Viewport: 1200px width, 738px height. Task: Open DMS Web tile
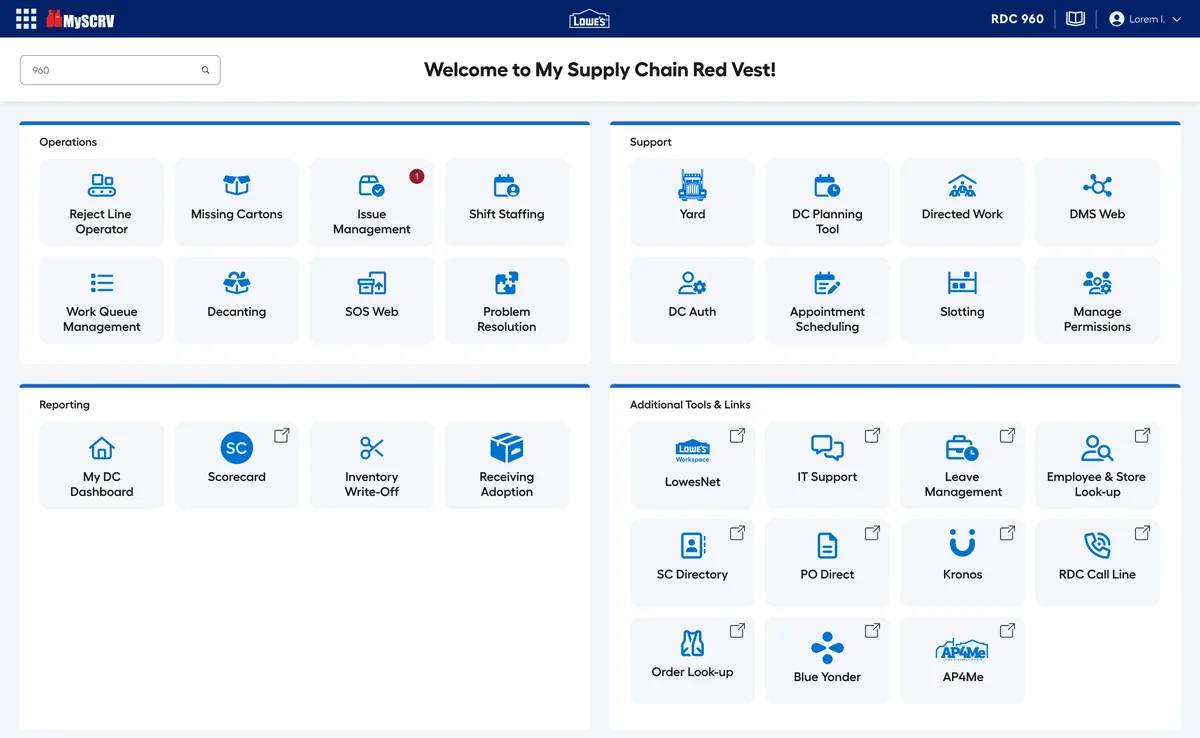(1097, 203)
